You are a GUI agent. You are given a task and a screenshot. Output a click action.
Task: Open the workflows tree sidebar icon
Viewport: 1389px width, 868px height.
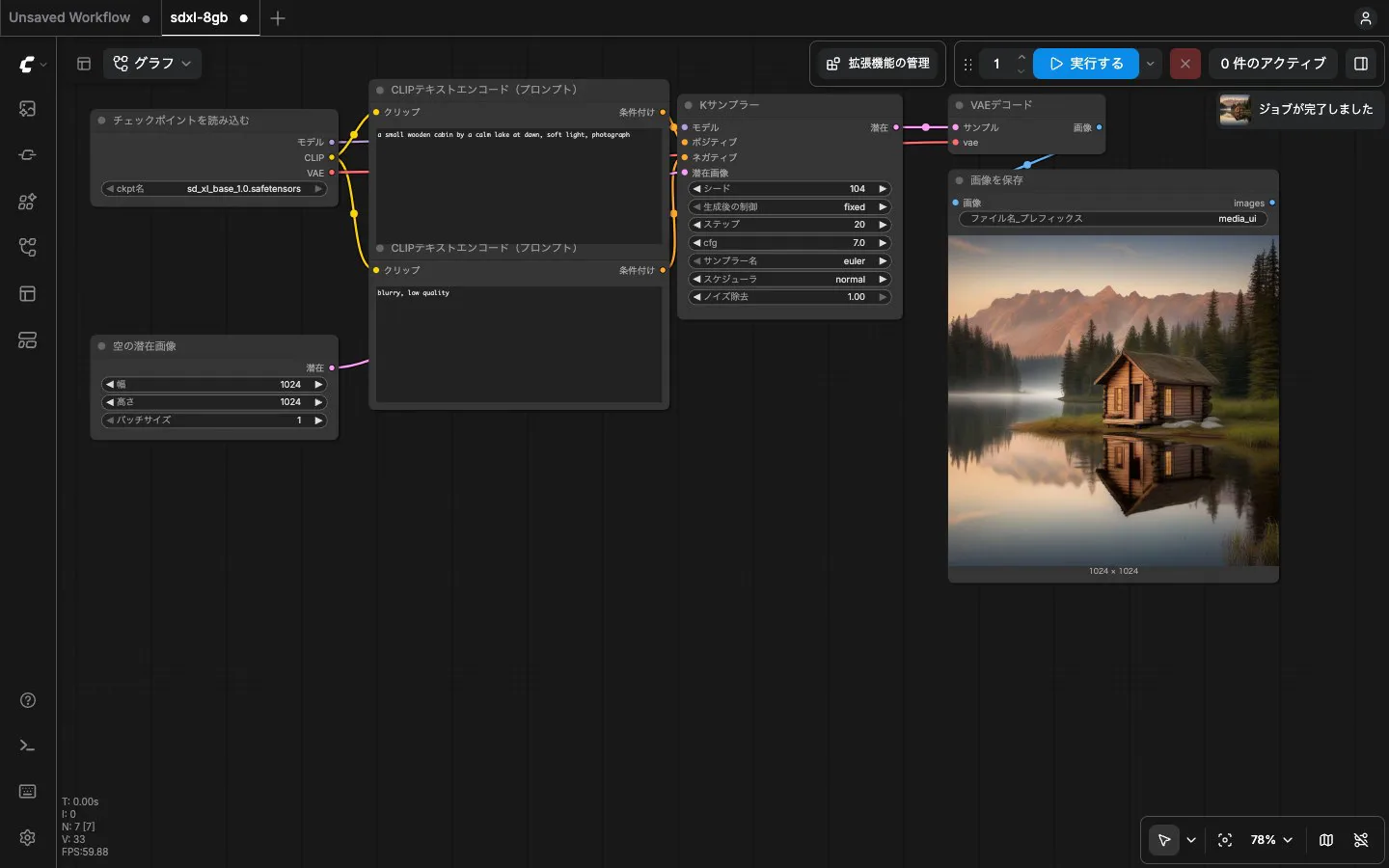pos(28,248)
